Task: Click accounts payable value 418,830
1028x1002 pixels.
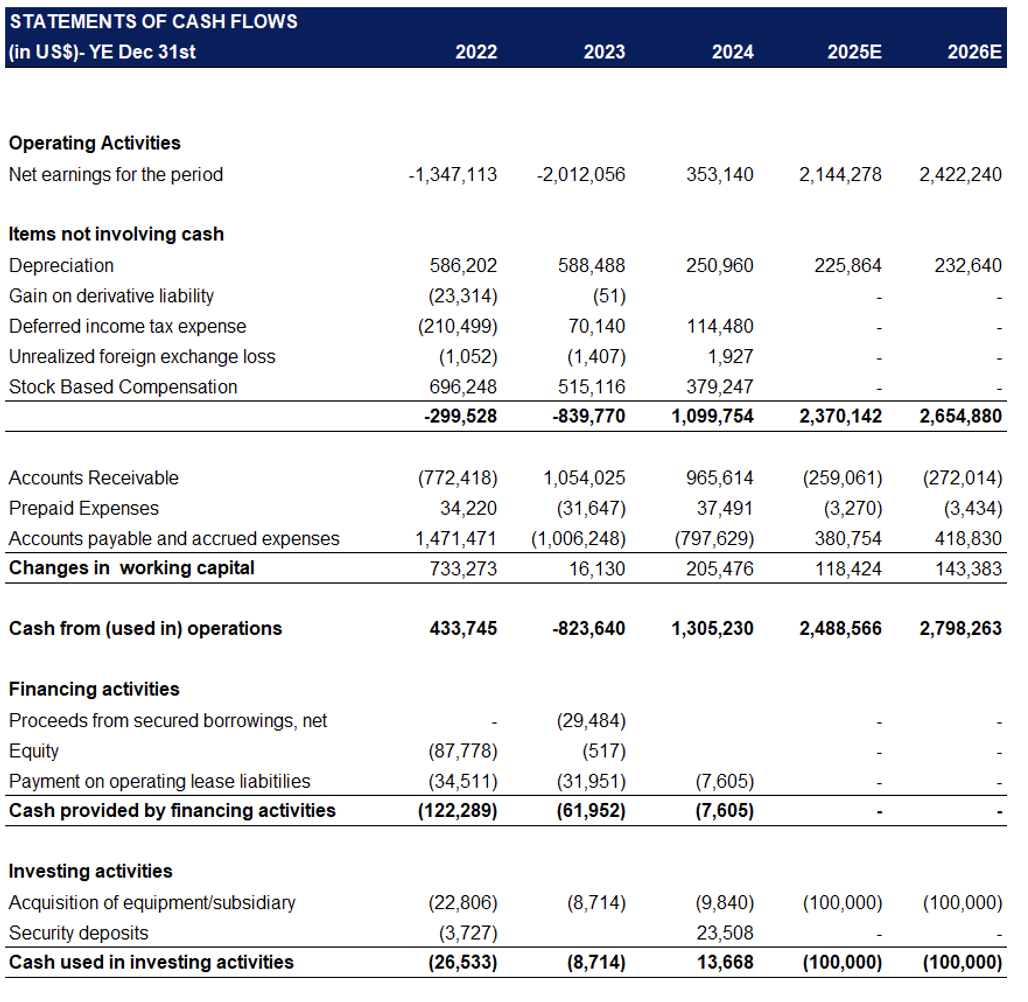Action: click(968, 539)
